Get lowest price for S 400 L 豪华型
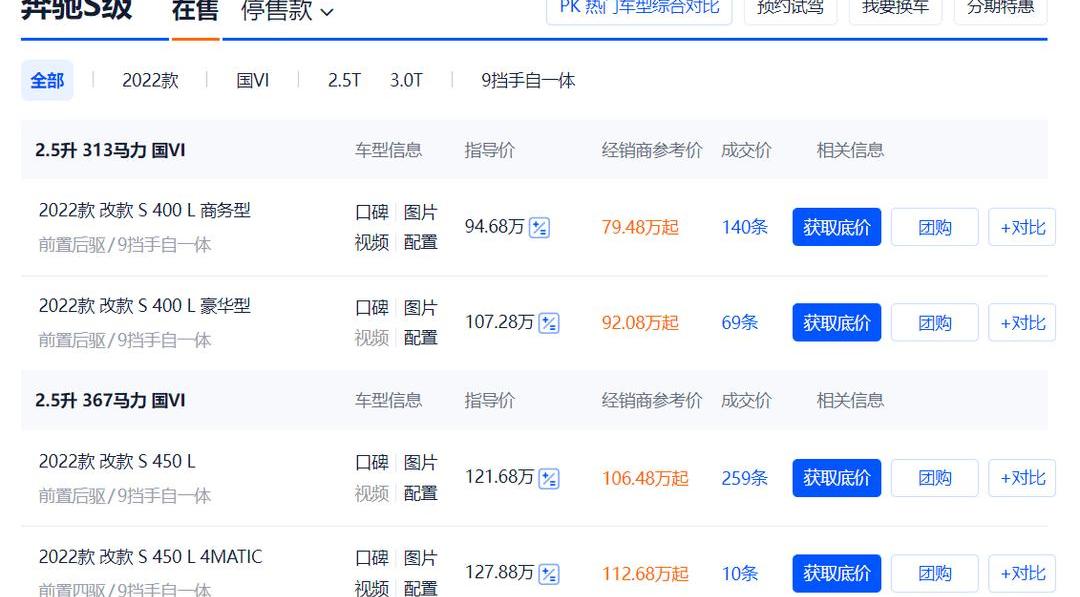The height and width of the screenshot is (597, 1080). tap(837, 323)
